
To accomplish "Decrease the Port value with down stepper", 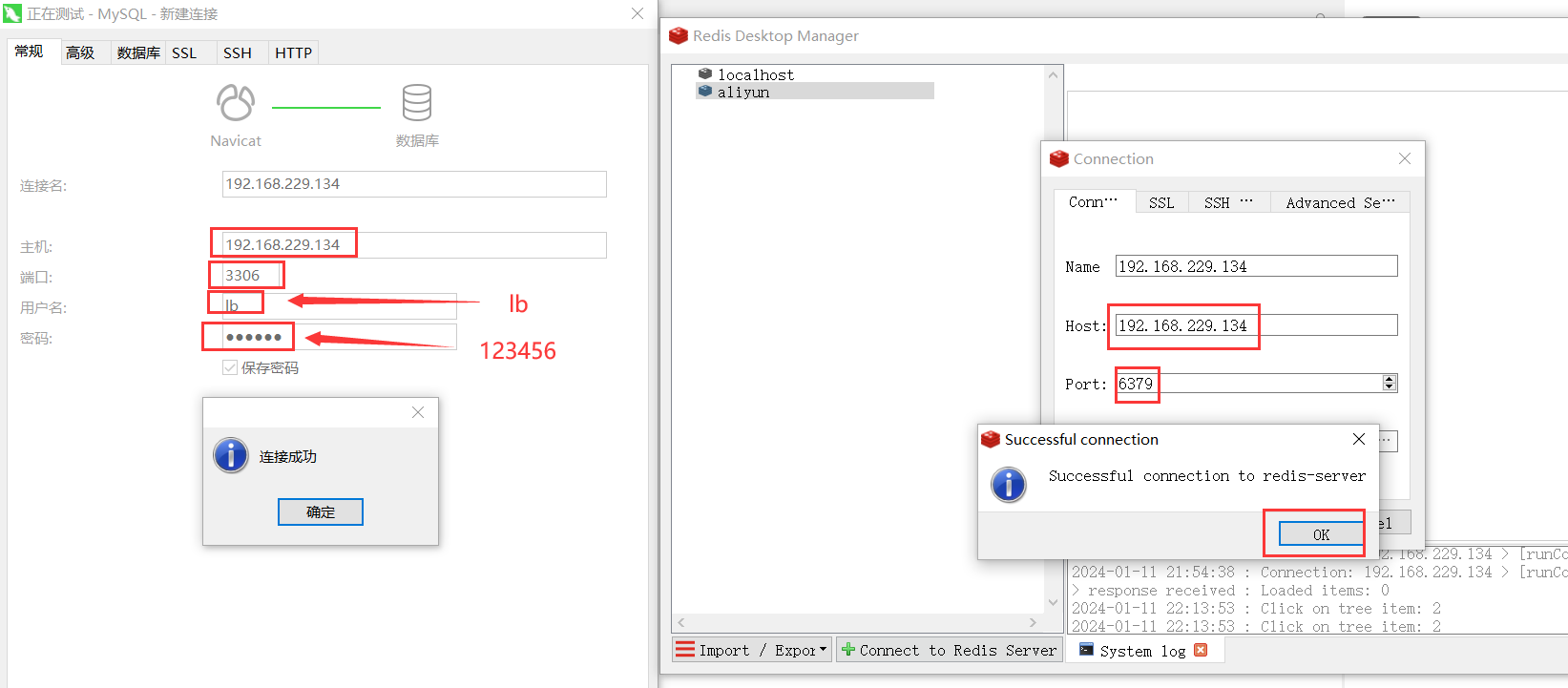I will [x=1390, y=386].
